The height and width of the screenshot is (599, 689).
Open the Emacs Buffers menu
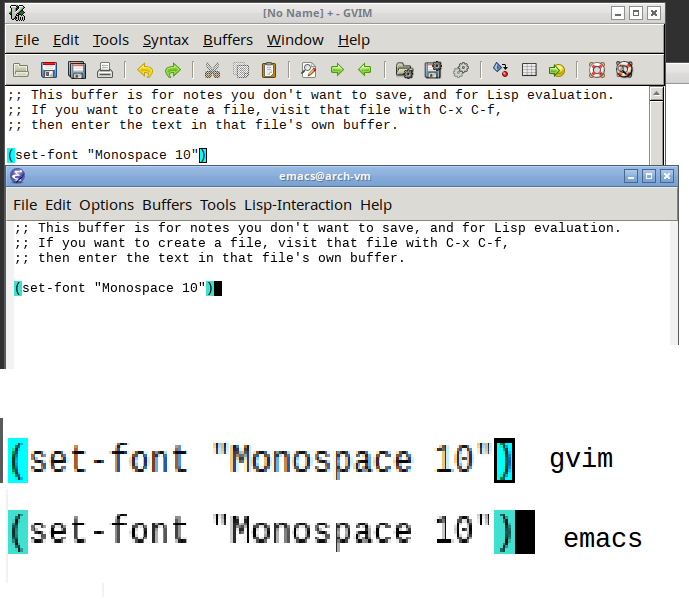pos(167,205)
